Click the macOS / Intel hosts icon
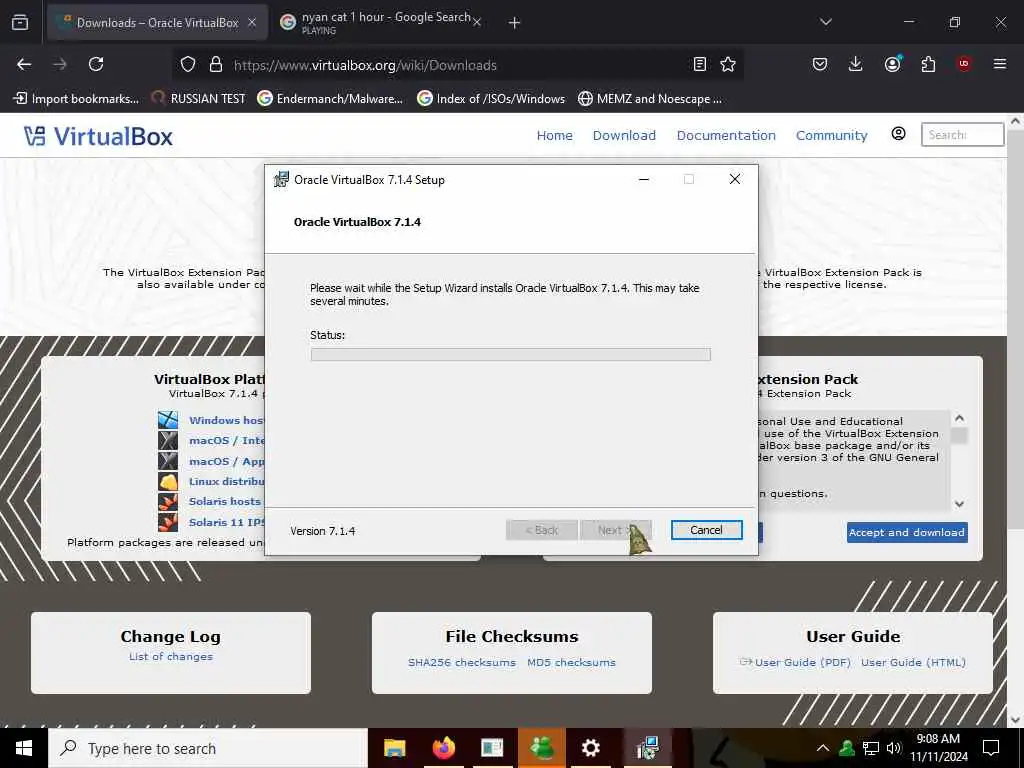1024x768 pixels. coord(168,440)
